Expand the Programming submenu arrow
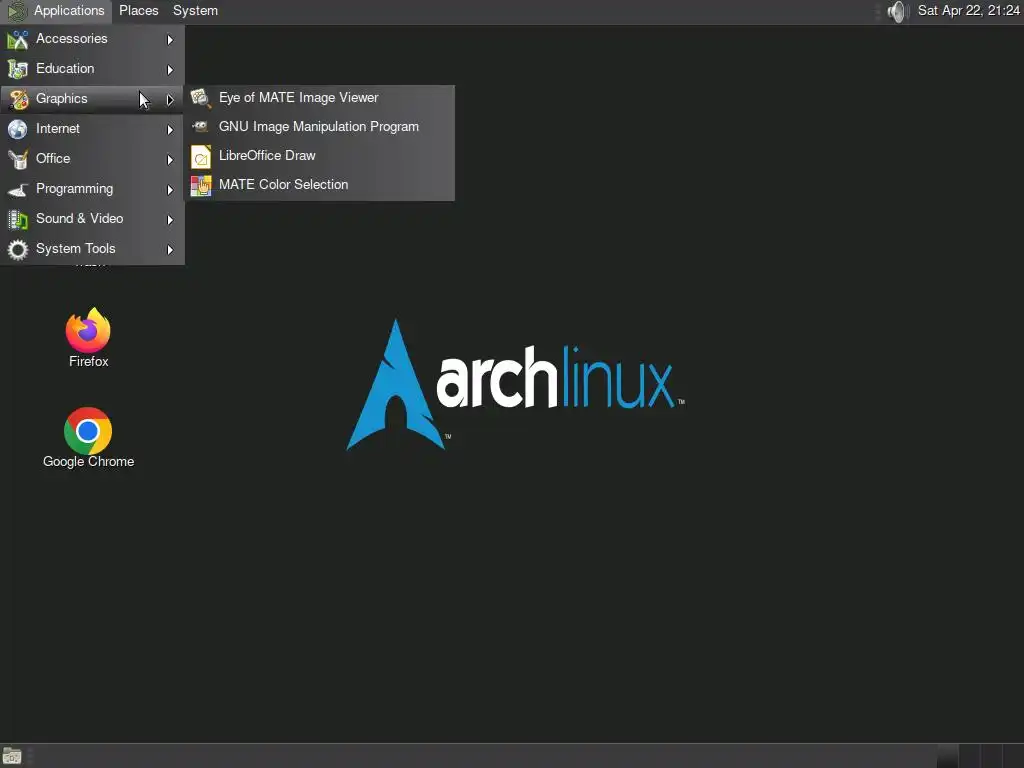Viewport: 1024px width, 768px height. coord(170,190)
